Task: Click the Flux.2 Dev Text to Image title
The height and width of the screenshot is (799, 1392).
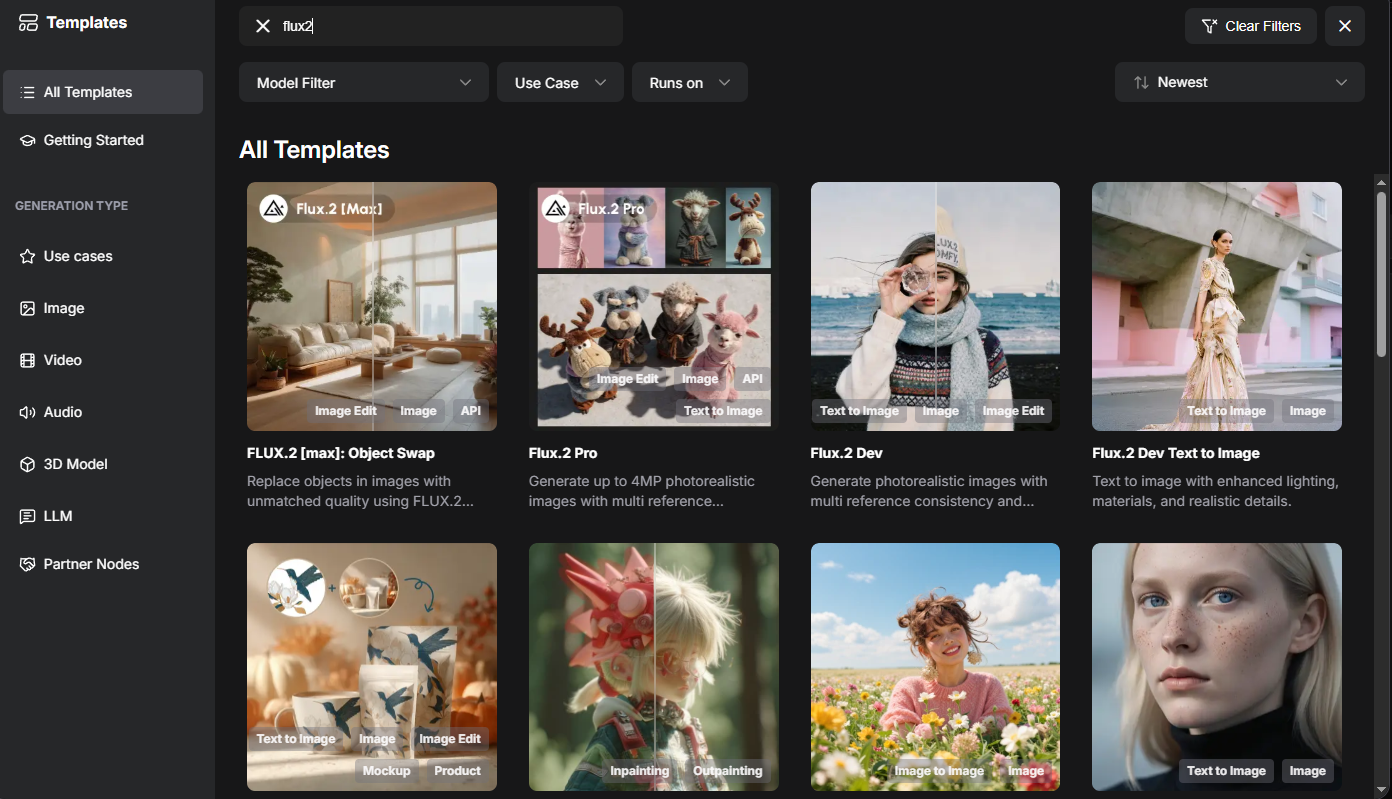Action: tap(1176, 453)
